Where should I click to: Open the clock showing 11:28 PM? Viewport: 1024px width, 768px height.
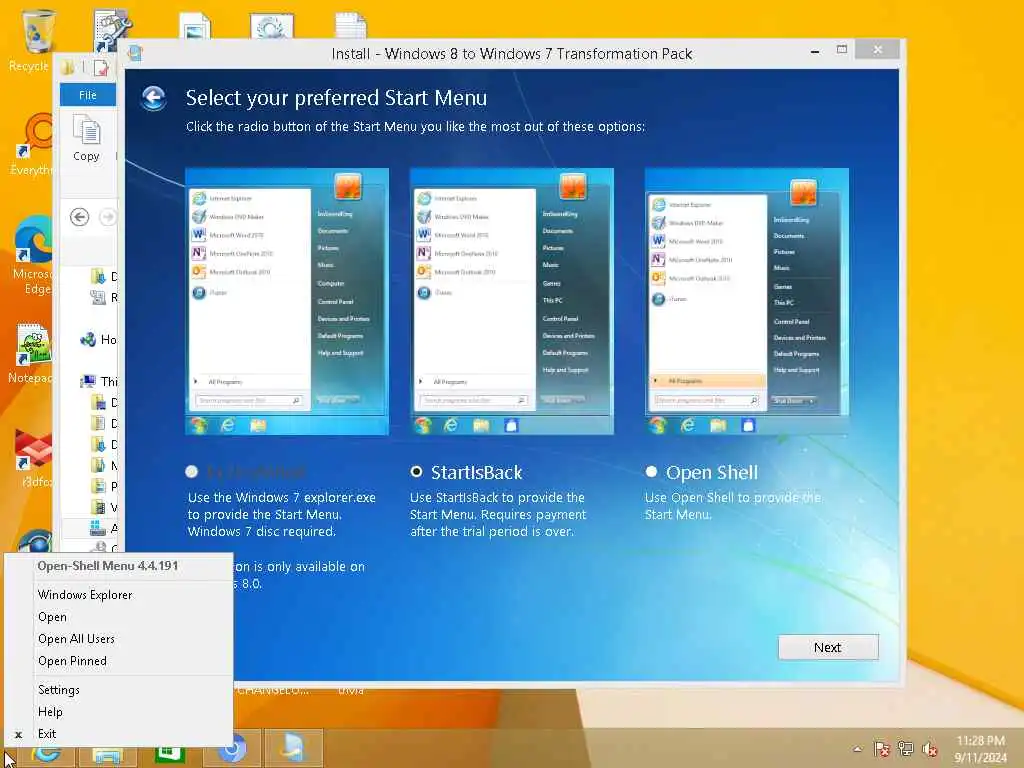[980, 749]
